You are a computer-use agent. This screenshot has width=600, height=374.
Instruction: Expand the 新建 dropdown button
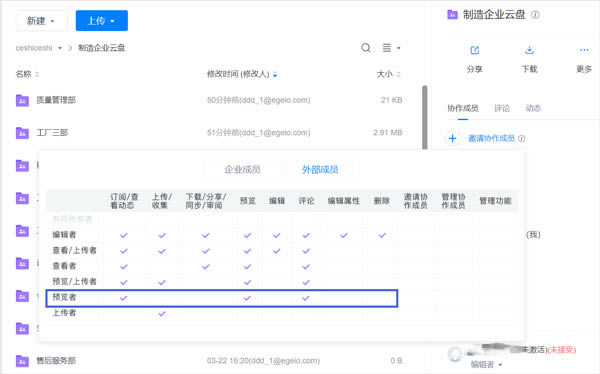click(41, 21)
